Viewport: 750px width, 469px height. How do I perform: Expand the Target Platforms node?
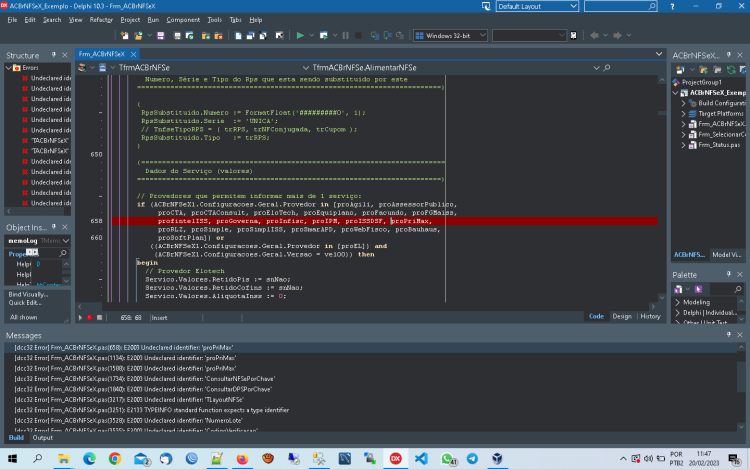click(x=684, y=114)
